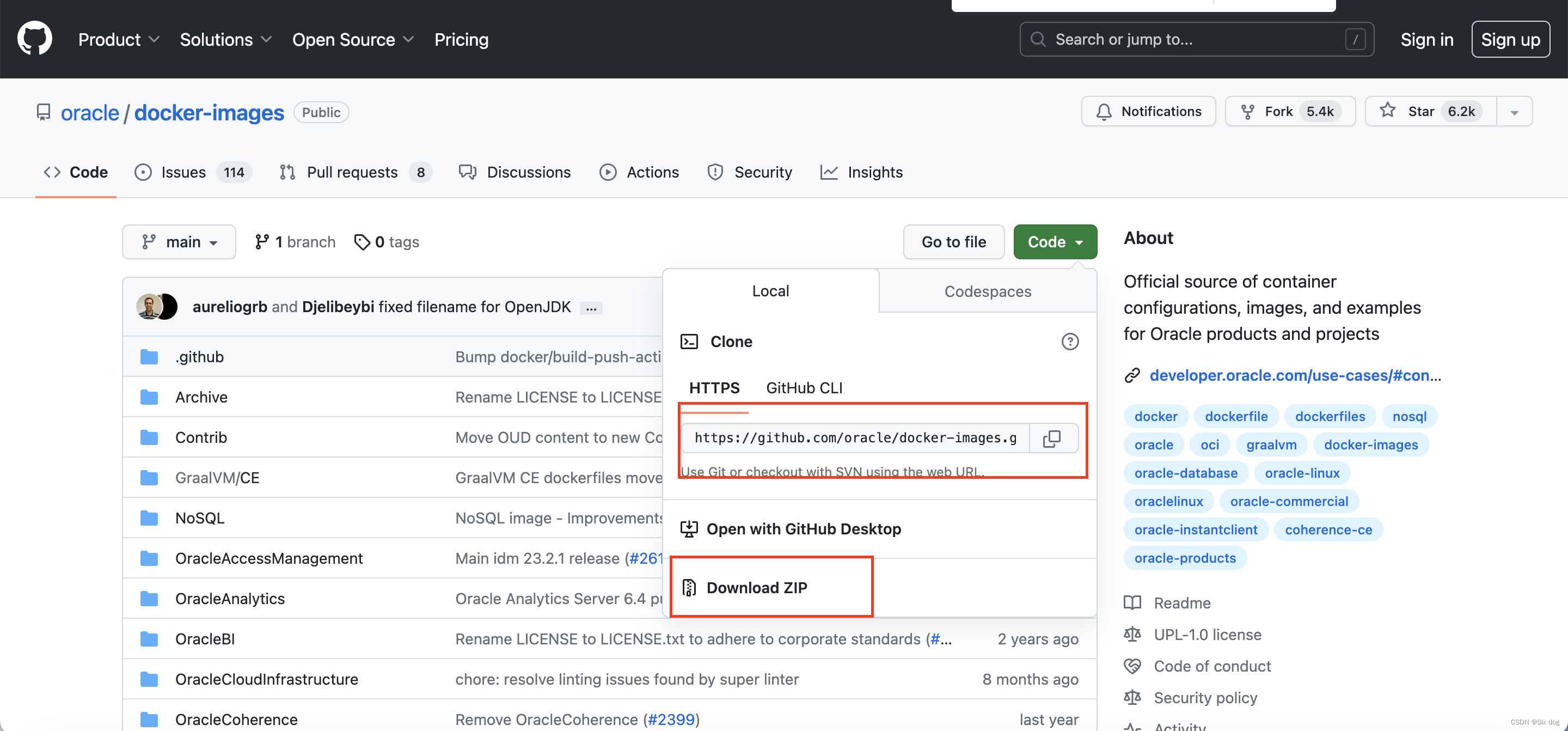1568x731 pixels.
Task: Click the Notifications bell button
Action: pos(1148,112)
